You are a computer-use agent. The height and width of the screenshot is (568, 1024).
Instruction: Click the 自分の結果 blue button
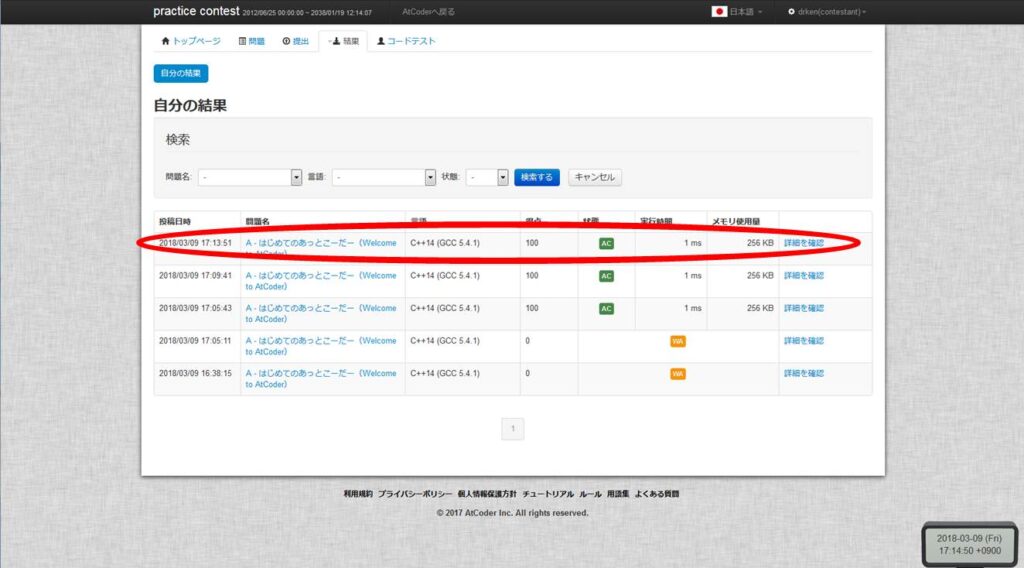point(181,73)
